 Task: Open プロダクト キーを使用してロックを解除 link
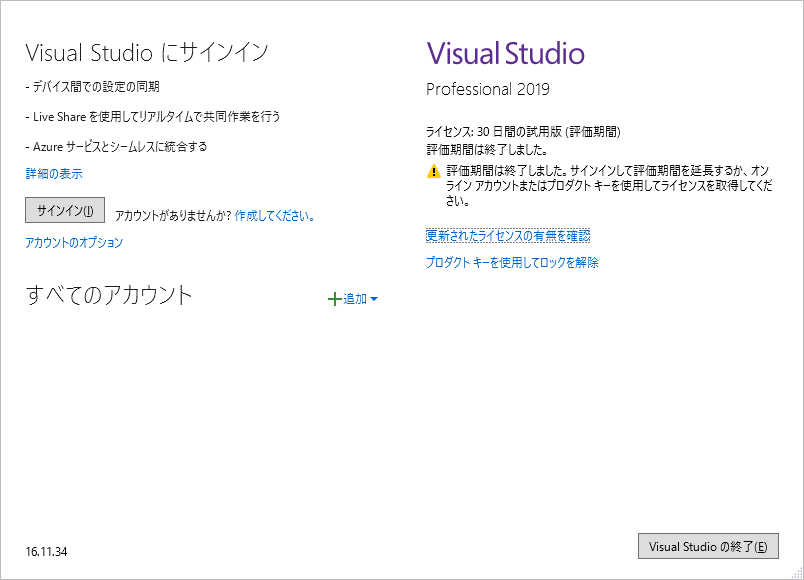coord(512,263)
